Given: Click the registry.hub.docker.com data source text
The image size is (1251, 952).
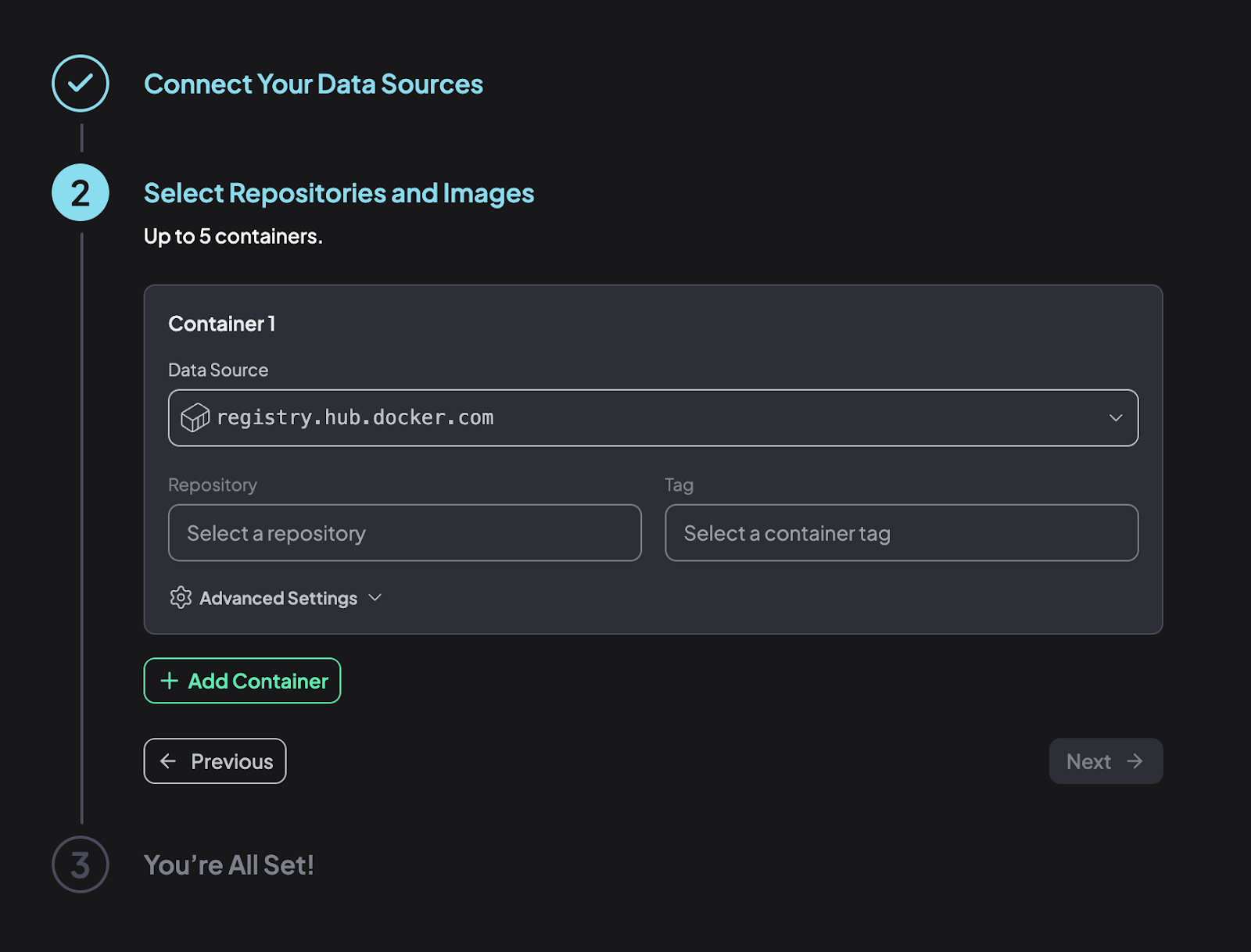Looking at the screenshot, I should (x=355, y=418).
